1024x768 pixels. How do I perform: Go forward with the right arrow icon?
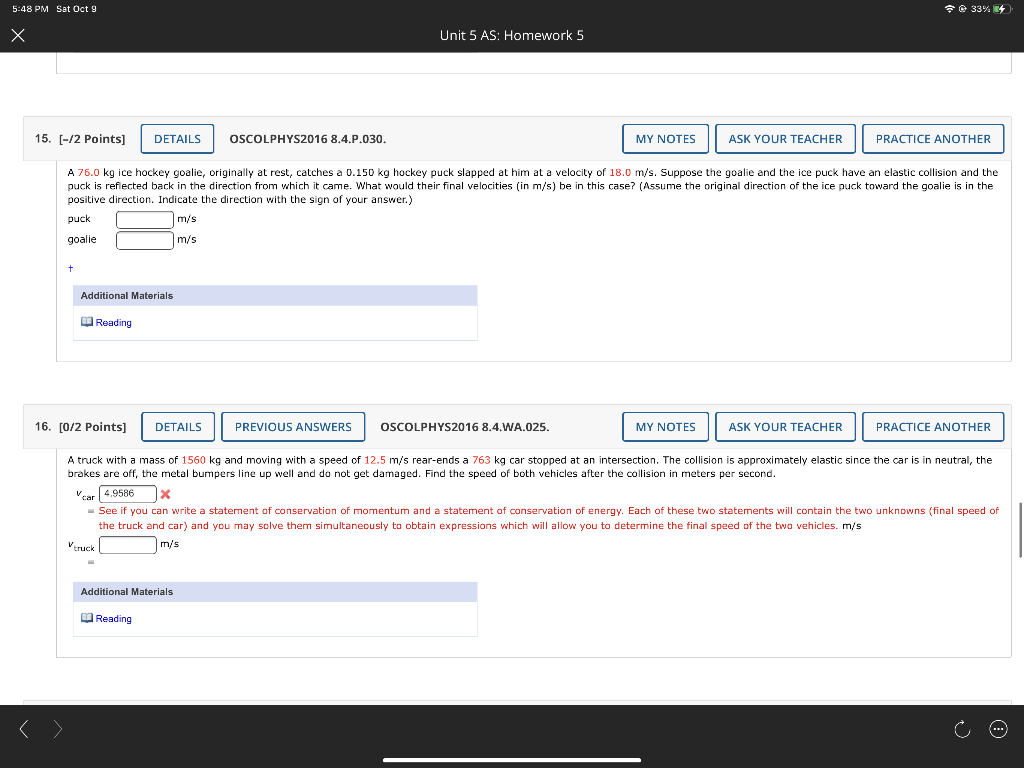pyautogui.click(x=58, y=729)
